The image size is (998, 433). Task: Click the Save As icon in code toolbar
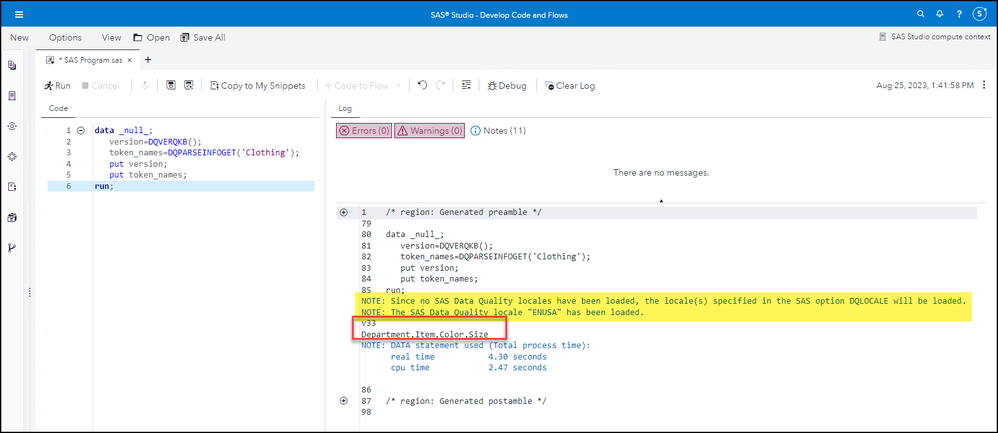(188, 85)
